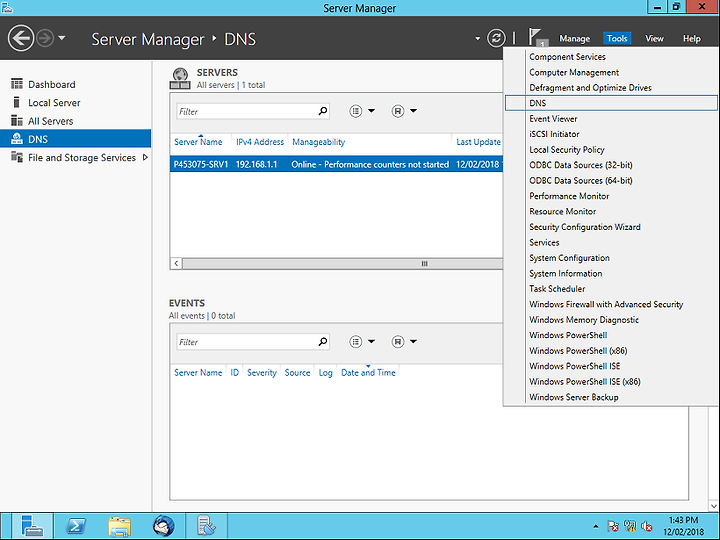Open Thunderbird from the taskbar
This screenshot has height=540, width=720.
[163, 526]
